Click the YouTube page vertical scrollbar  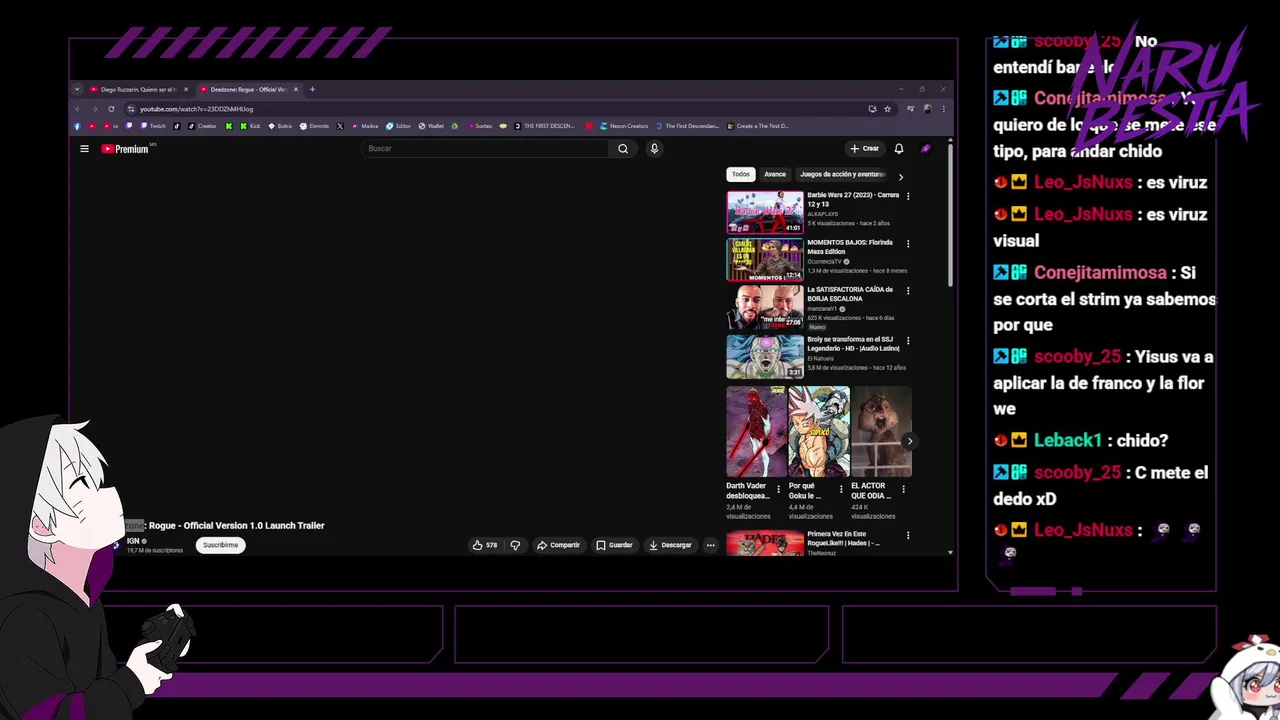tap(950, 215)
